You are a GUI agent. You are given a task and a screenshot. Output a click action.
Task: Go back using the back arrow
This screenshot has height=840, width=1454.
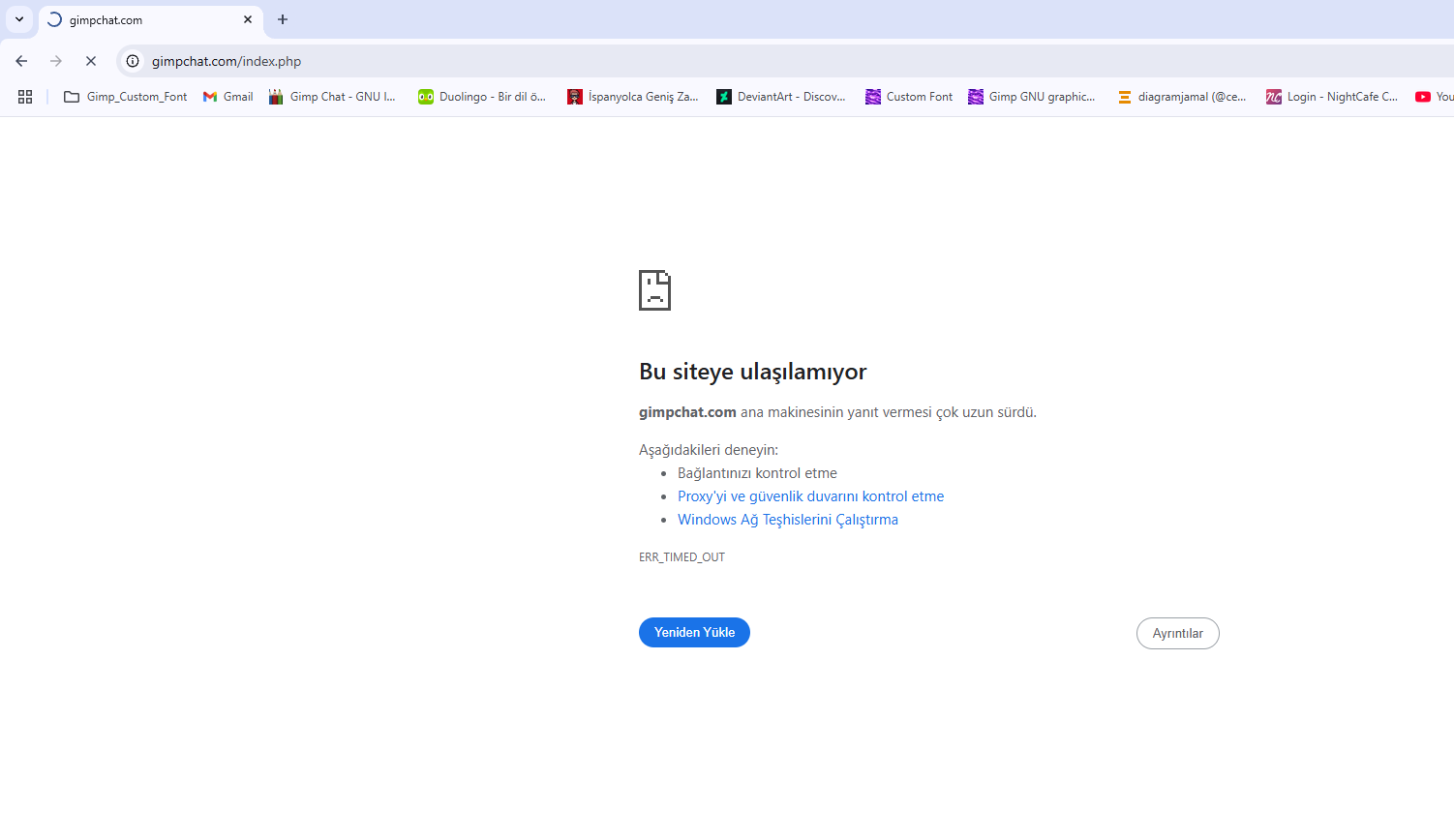[21, 61]
